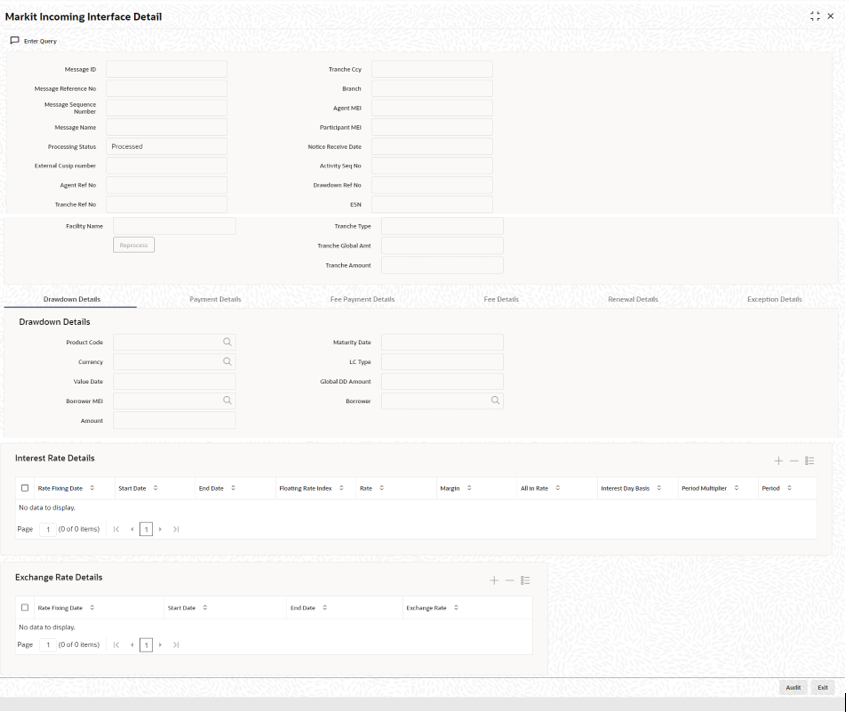Sort Exchange Rate table by Rate Fixing Date
Screen dimensions: 849x713
pyautogui.click(x=92, y=607)
